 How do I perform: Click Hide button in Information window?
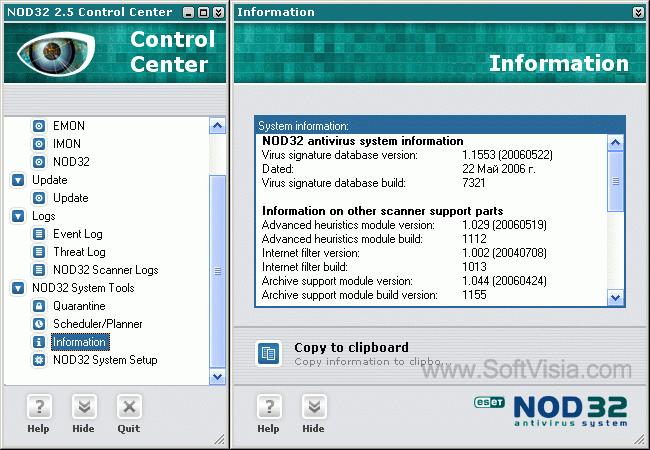(314, 407)
